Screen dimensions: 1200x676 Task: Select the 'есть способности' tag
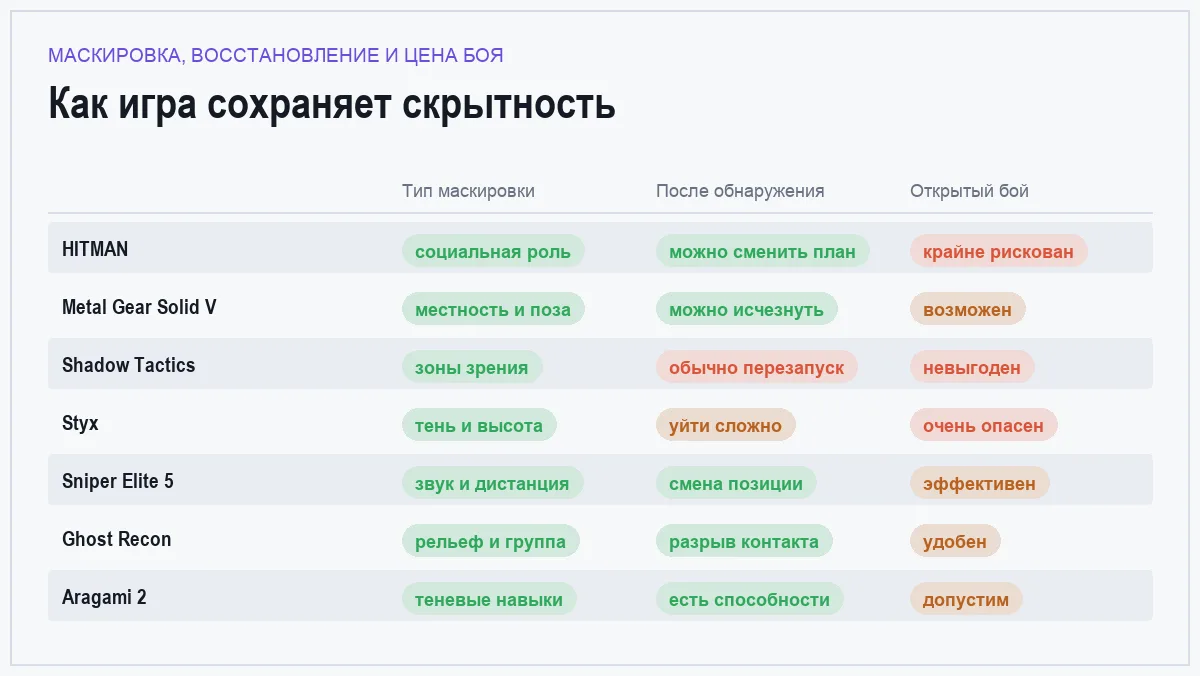coord(750,599)
